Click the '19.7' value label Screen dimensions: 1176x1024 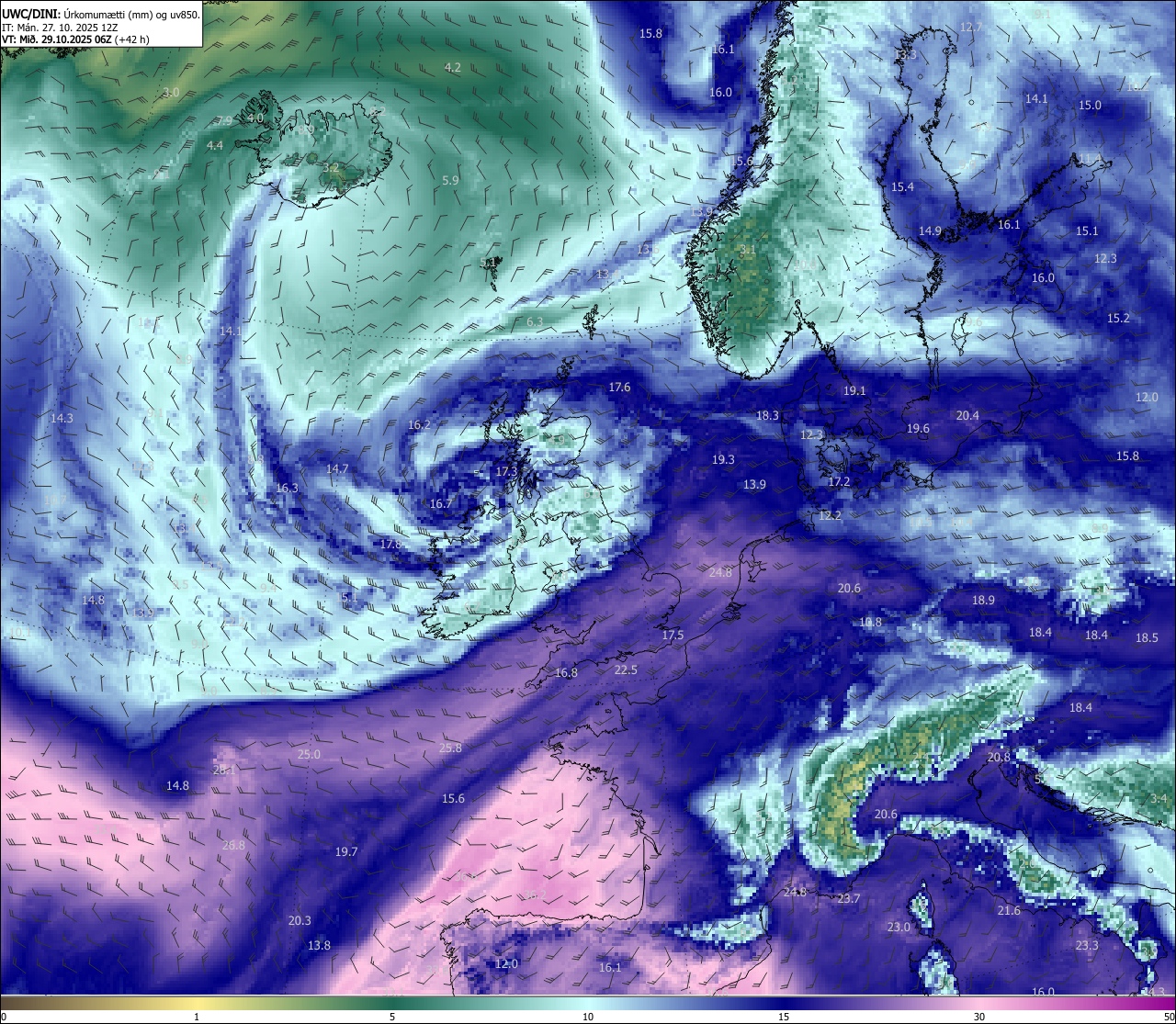(346, 852)
